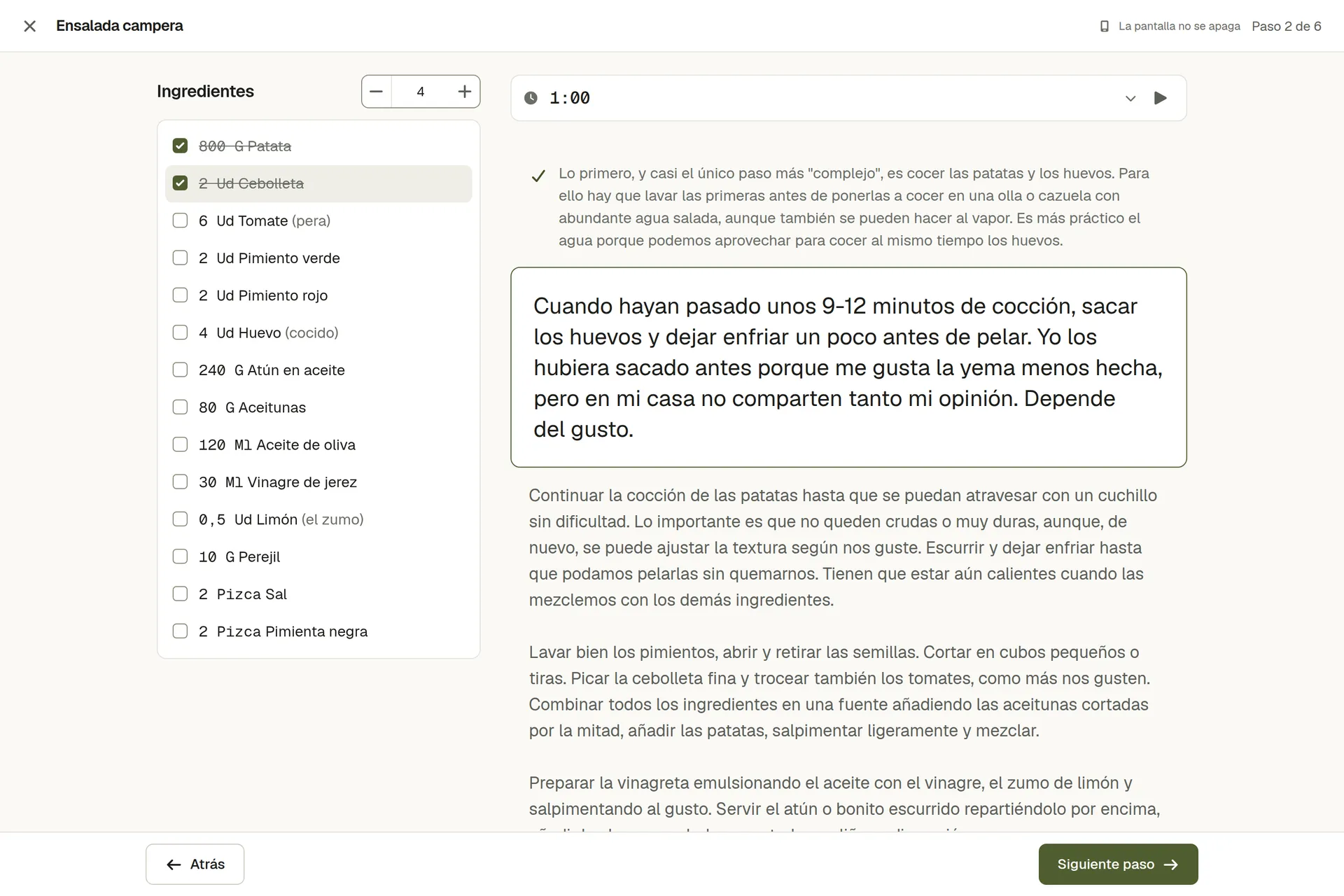Check the Pimienta negra checkbox

[x=180, y=631]
